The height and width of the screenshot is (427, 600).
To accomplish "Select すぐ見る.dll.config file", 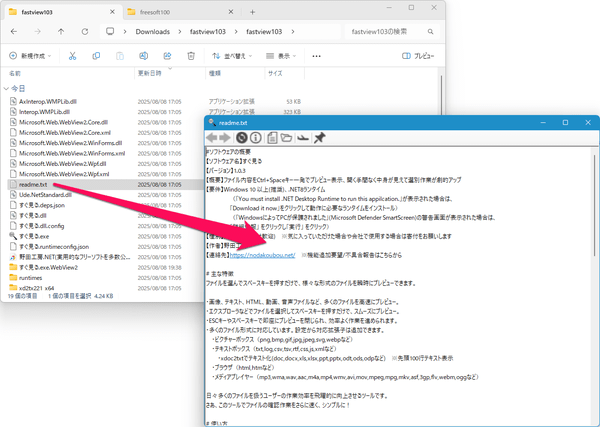I will point(42,226).
